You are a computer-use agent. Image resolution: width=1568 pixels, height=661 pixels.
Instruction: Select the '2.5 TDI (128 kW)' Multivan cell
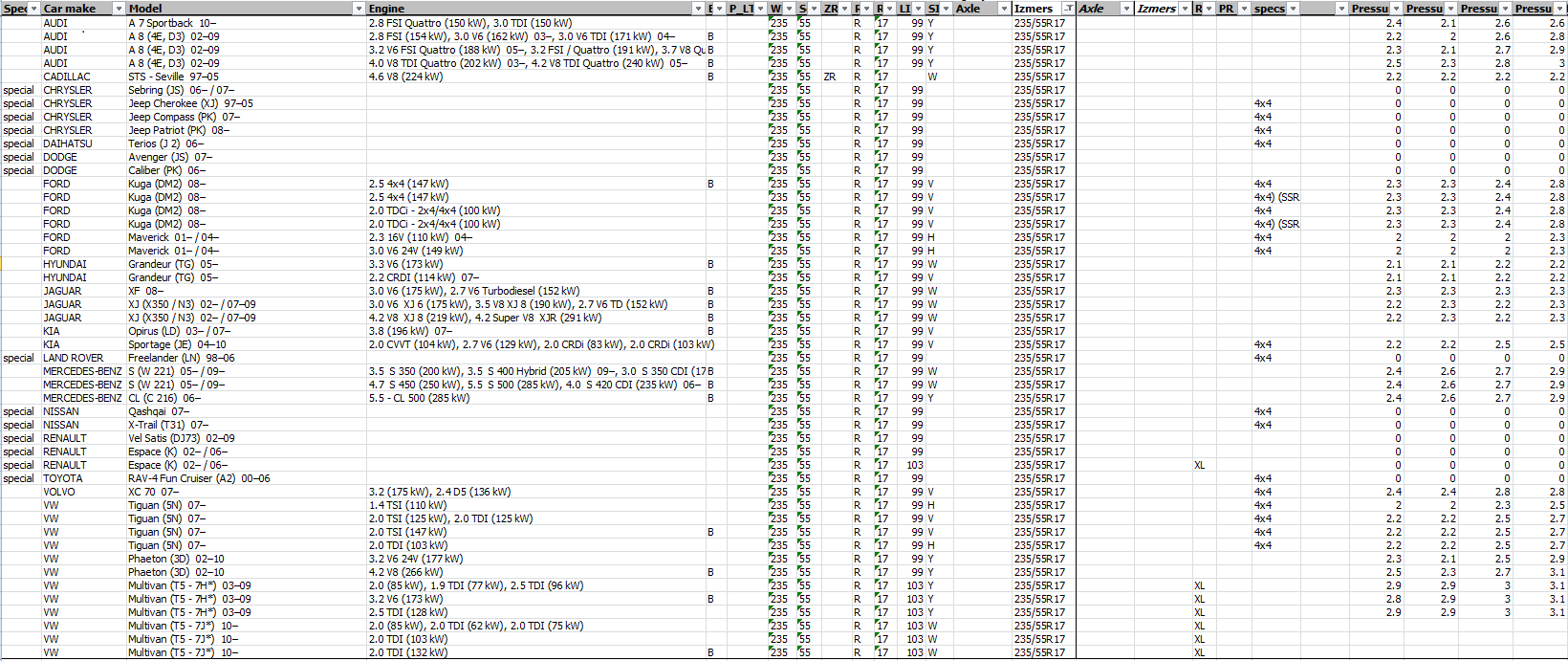coord(535,612)
